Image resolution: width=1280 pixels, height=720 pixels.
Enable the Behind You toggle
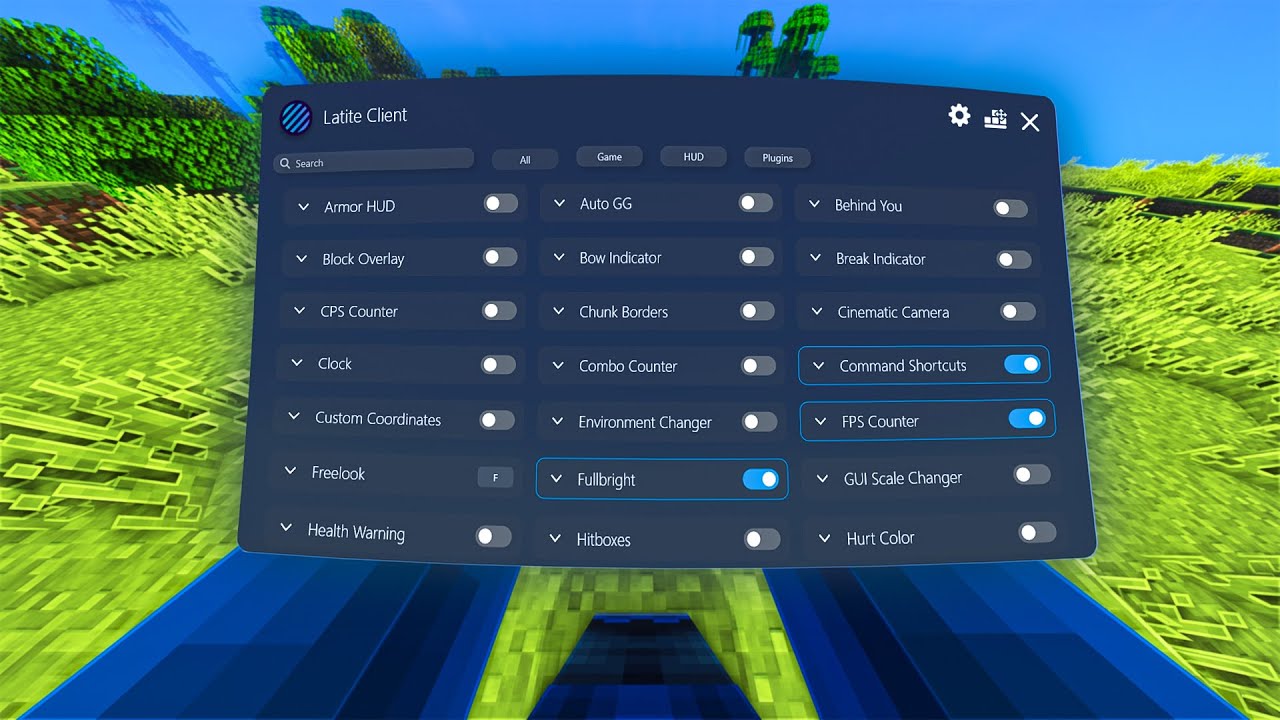click(x=1011, y=208)
